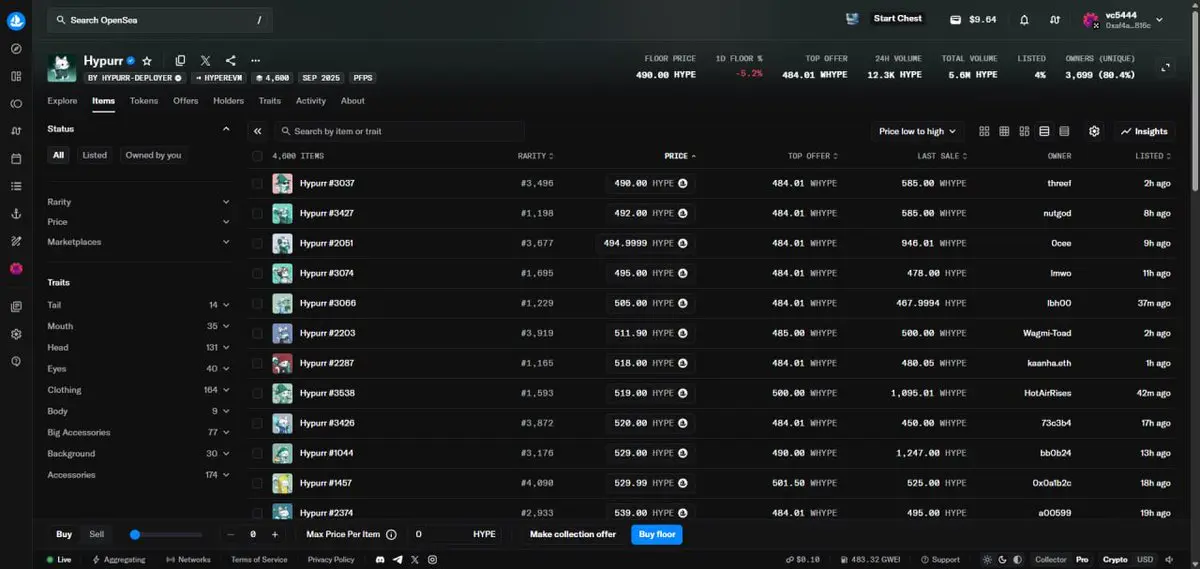Select the Owned by you status filter

(154, 155)
